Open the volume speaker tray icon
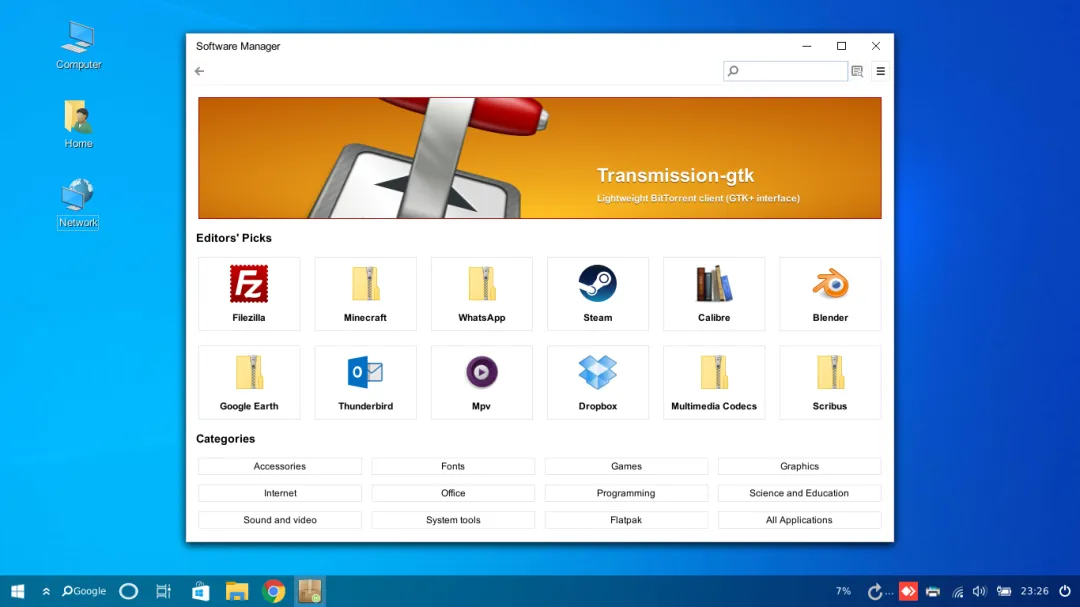The width and height of the screenshot is (1080, 607). [x=979, y=591]
